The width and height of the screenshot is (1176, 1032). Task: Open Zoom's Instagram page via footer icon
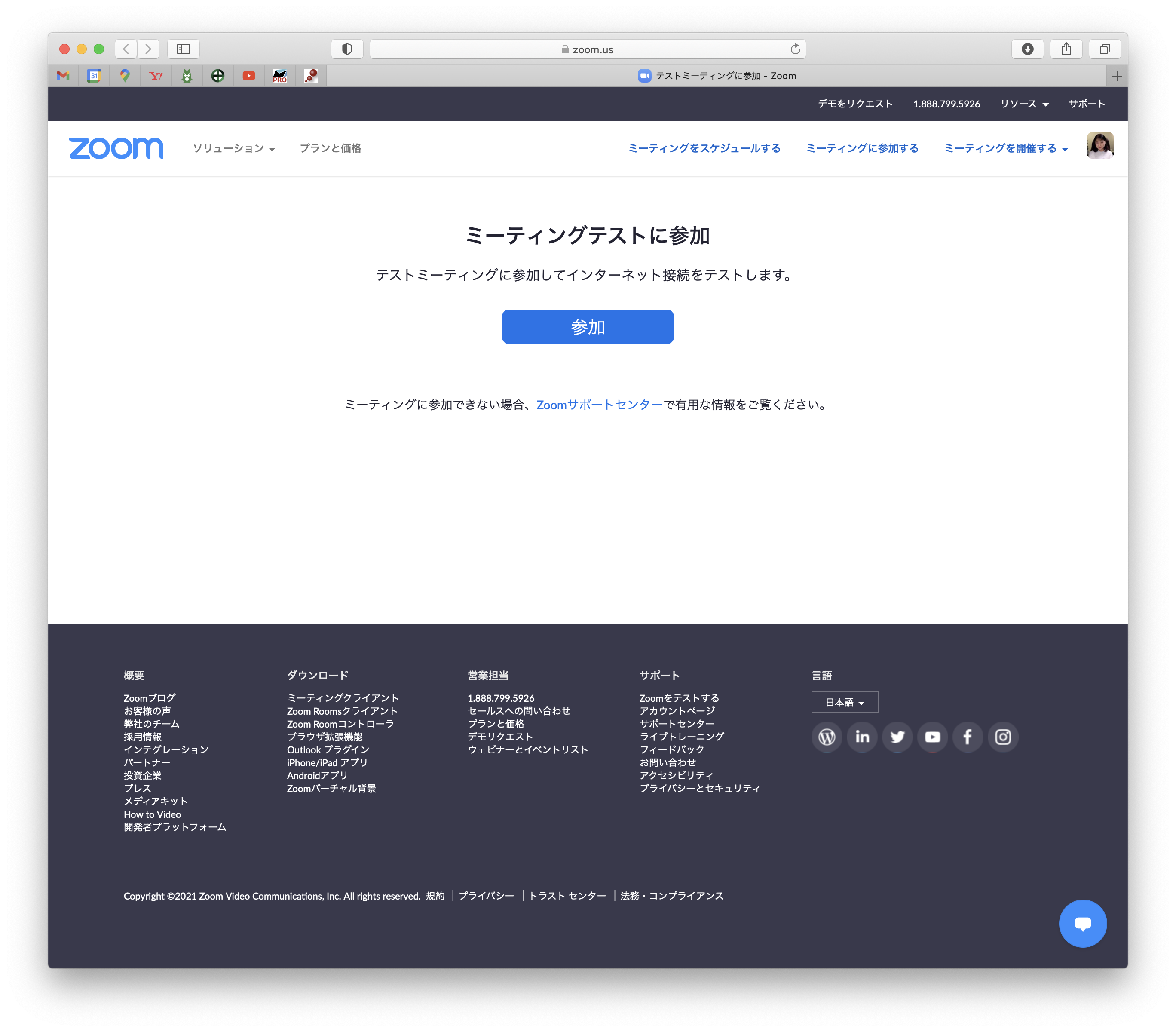1002,737
